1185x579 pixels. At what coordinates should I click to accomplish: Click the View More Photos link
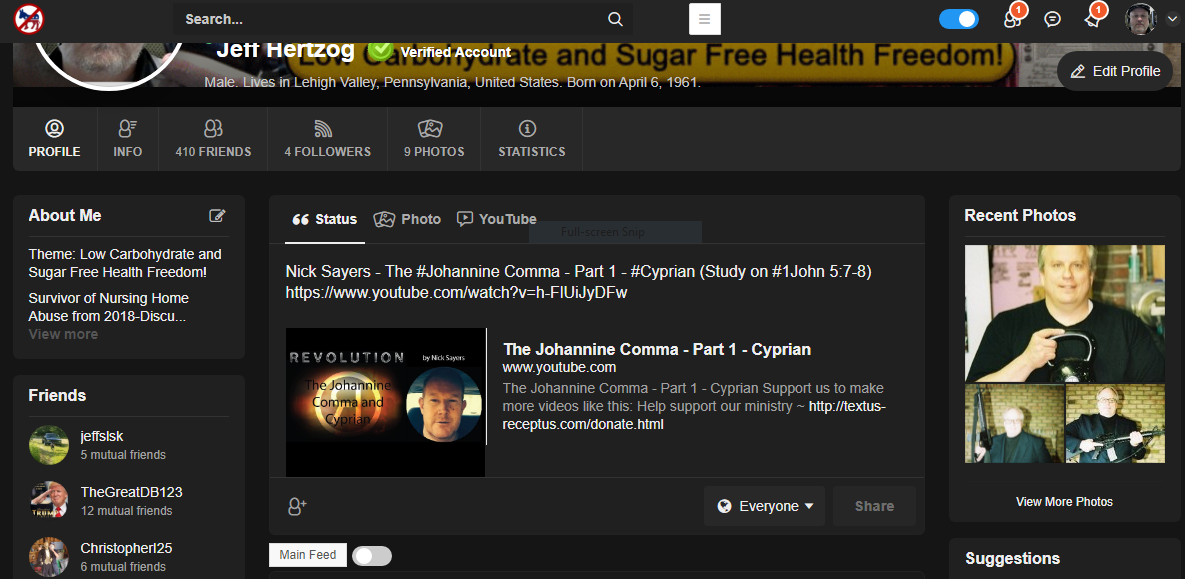(x=1064, y=502)
